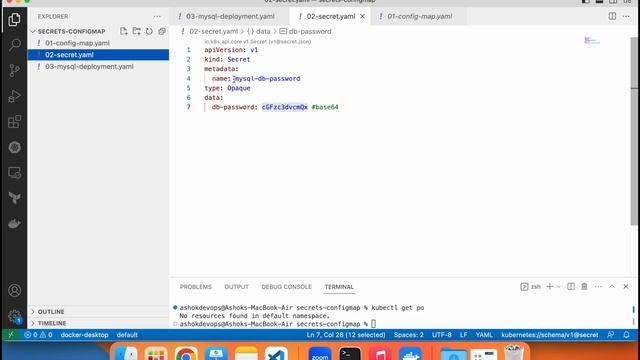The width and height of the screenshot is (640, 360).
Task: Open the OUTPUT panel tab
Action: click(x=236, y=287)
